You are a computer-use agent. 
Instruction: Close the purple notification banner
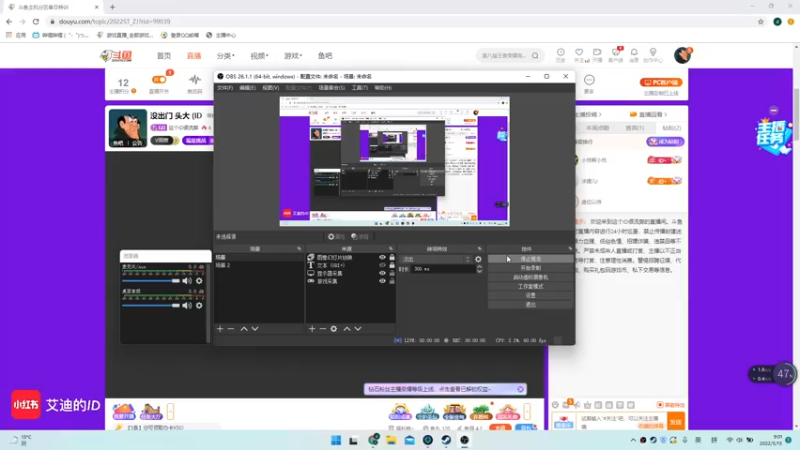pyautogui.click(x=520, y=389)
